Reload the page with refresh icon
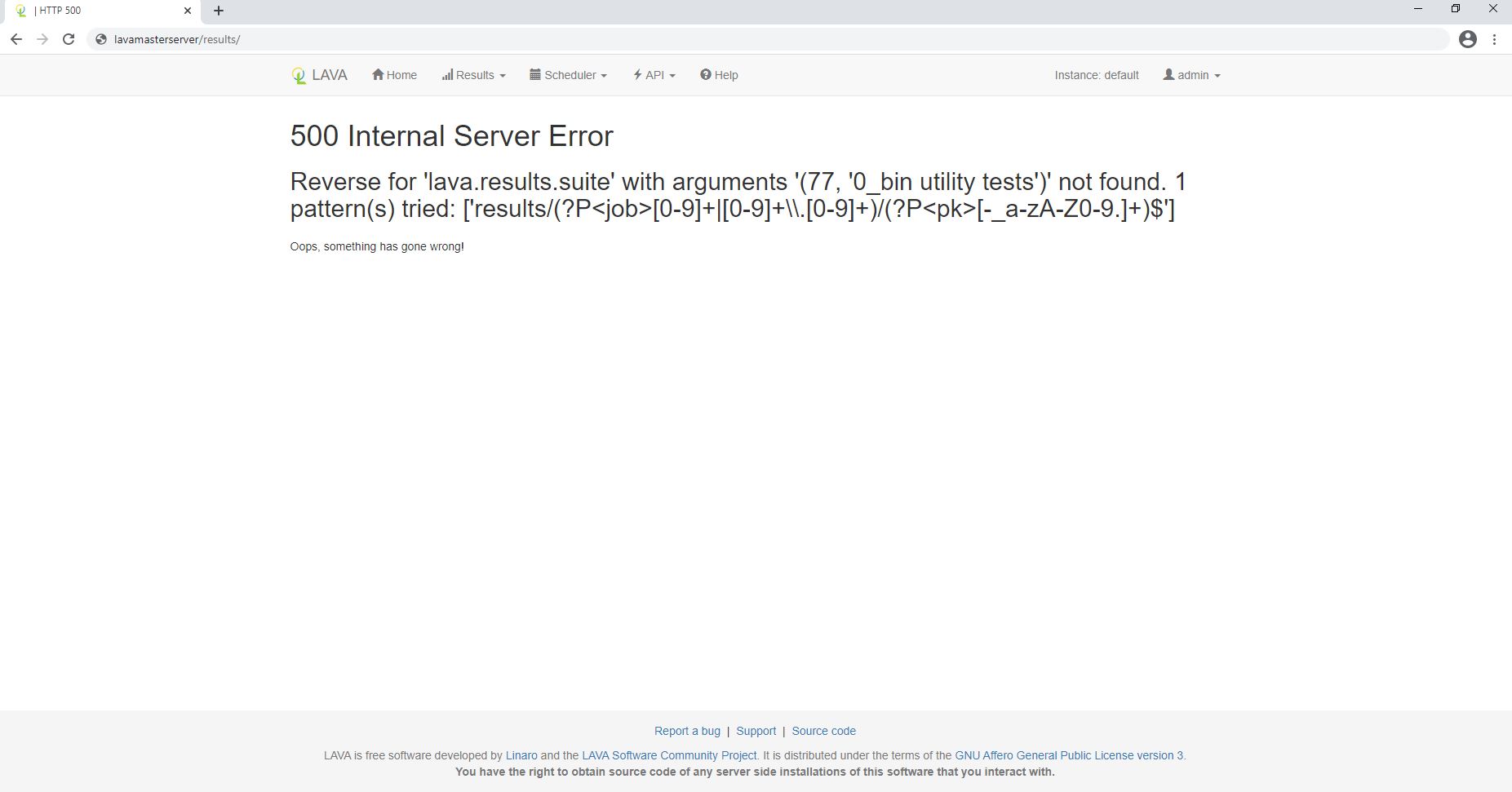The width and height of the screenshot is (1512, 792). (x=69, y=39)
